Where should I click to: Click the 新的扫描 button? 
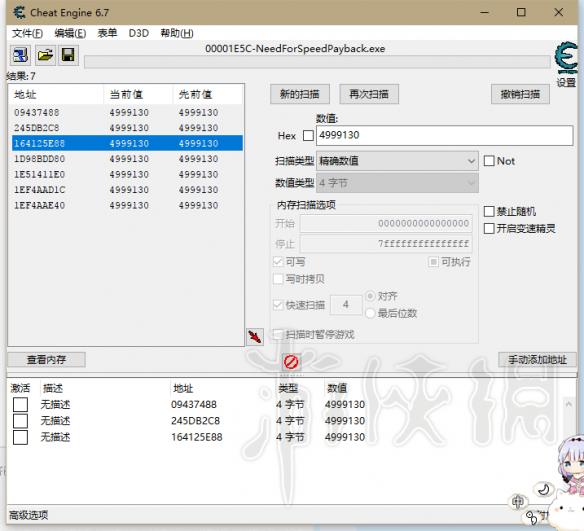pyautogui.click(x=300, y=94)
